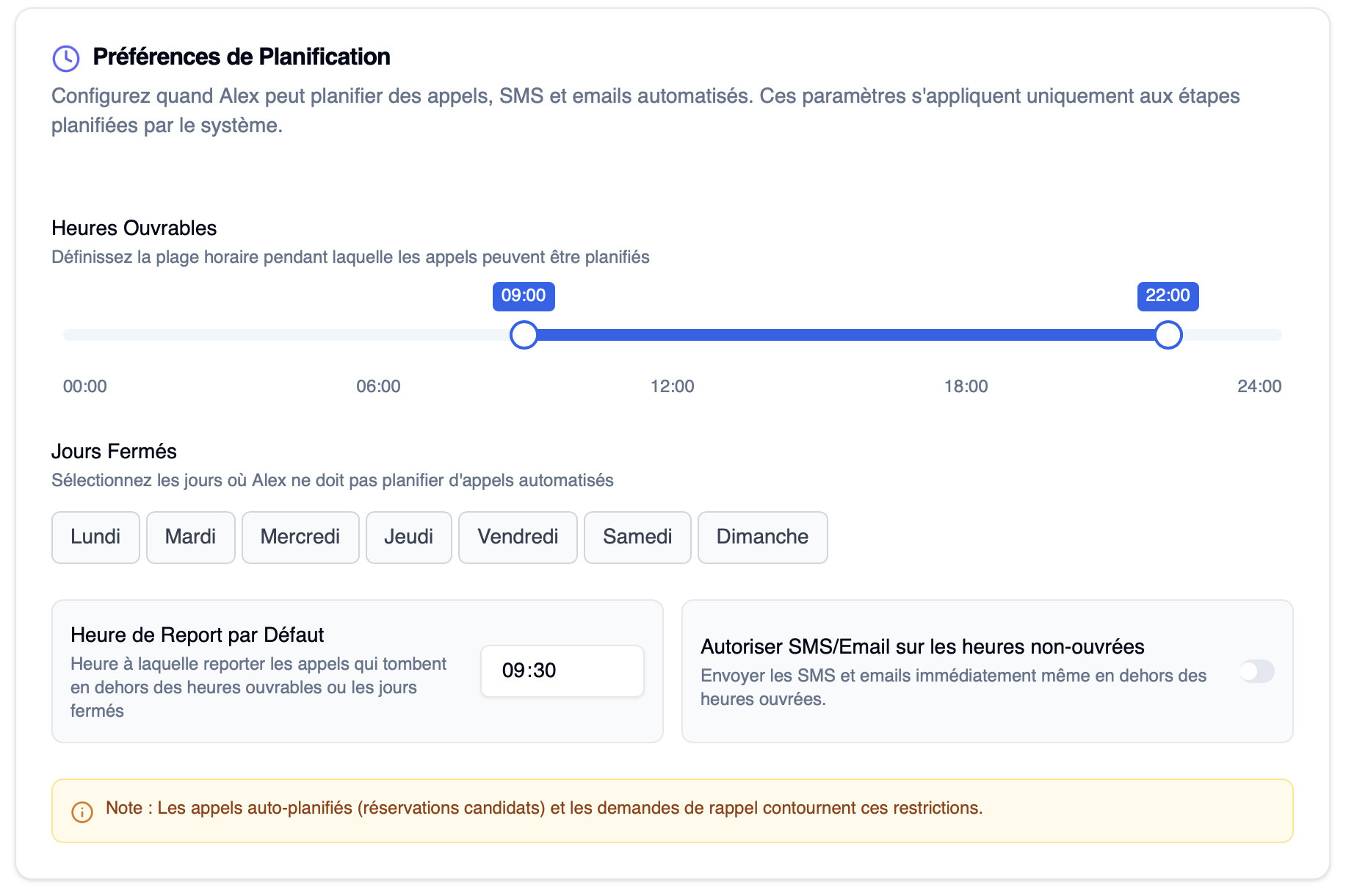
Task: Click the Heures Ouvrables section title
Action: (x=133, y=228)
